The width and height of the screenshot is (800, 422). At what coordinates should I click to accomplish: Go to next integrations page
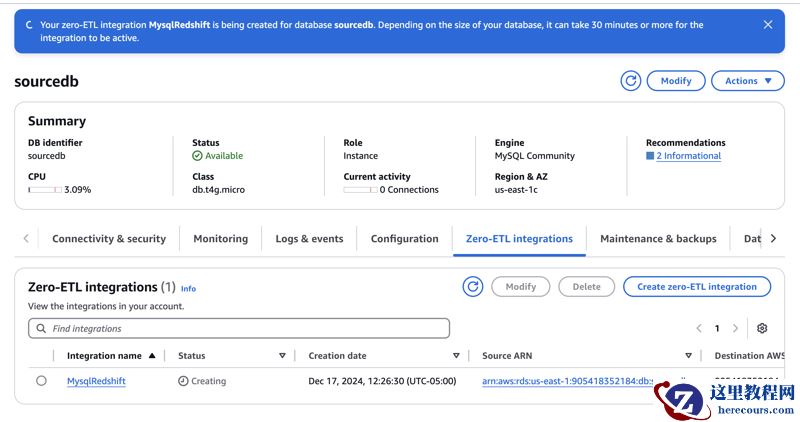coord(735,328)
